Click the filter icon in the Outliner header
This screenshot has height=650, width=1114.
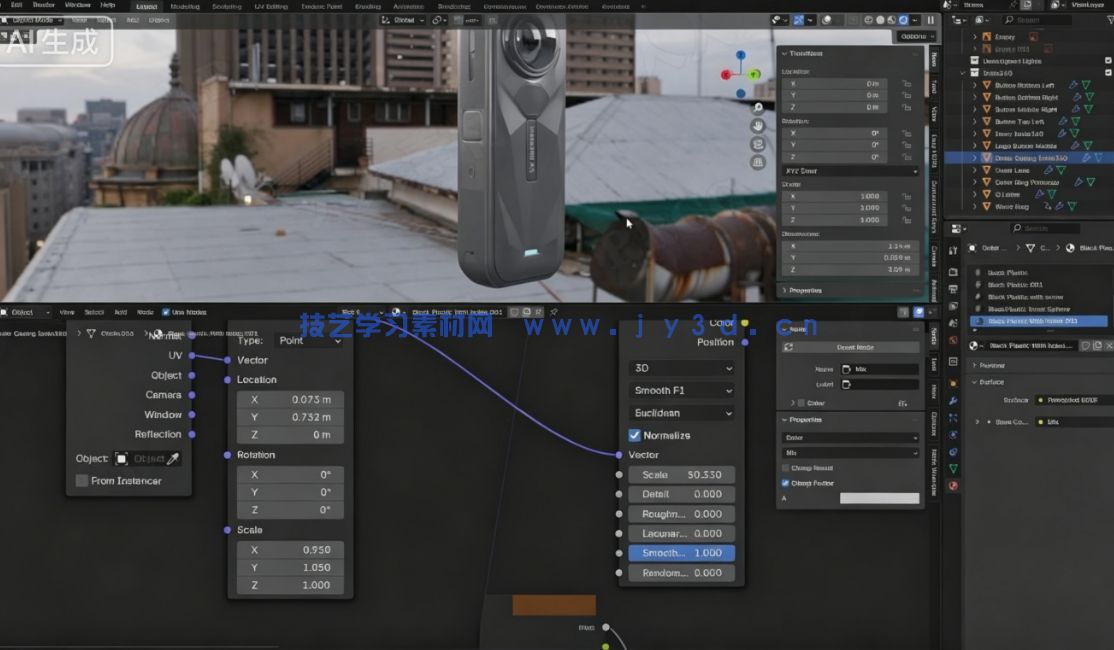click(1108, 19)
